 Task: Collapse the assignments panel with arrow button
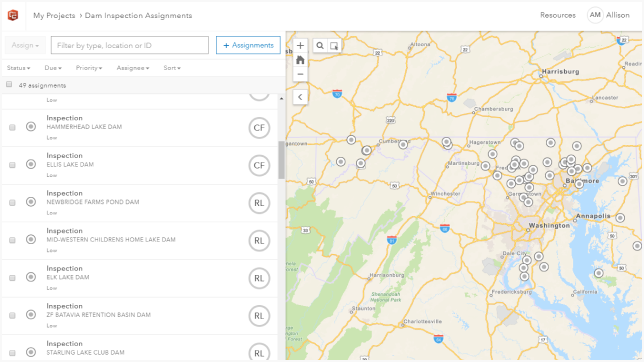click(x=300, y=97)
